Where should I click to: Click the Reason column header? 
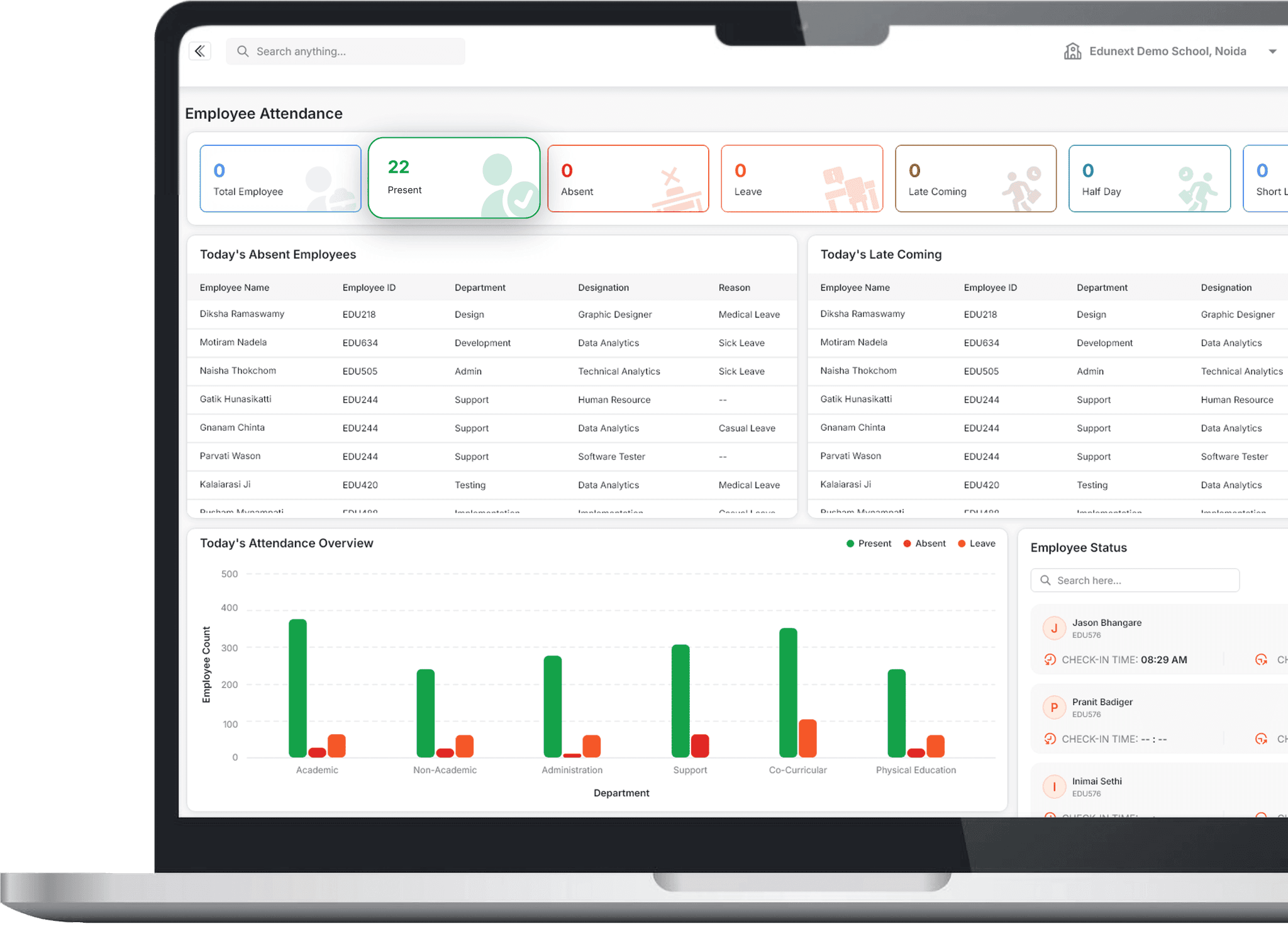point(734,287)
